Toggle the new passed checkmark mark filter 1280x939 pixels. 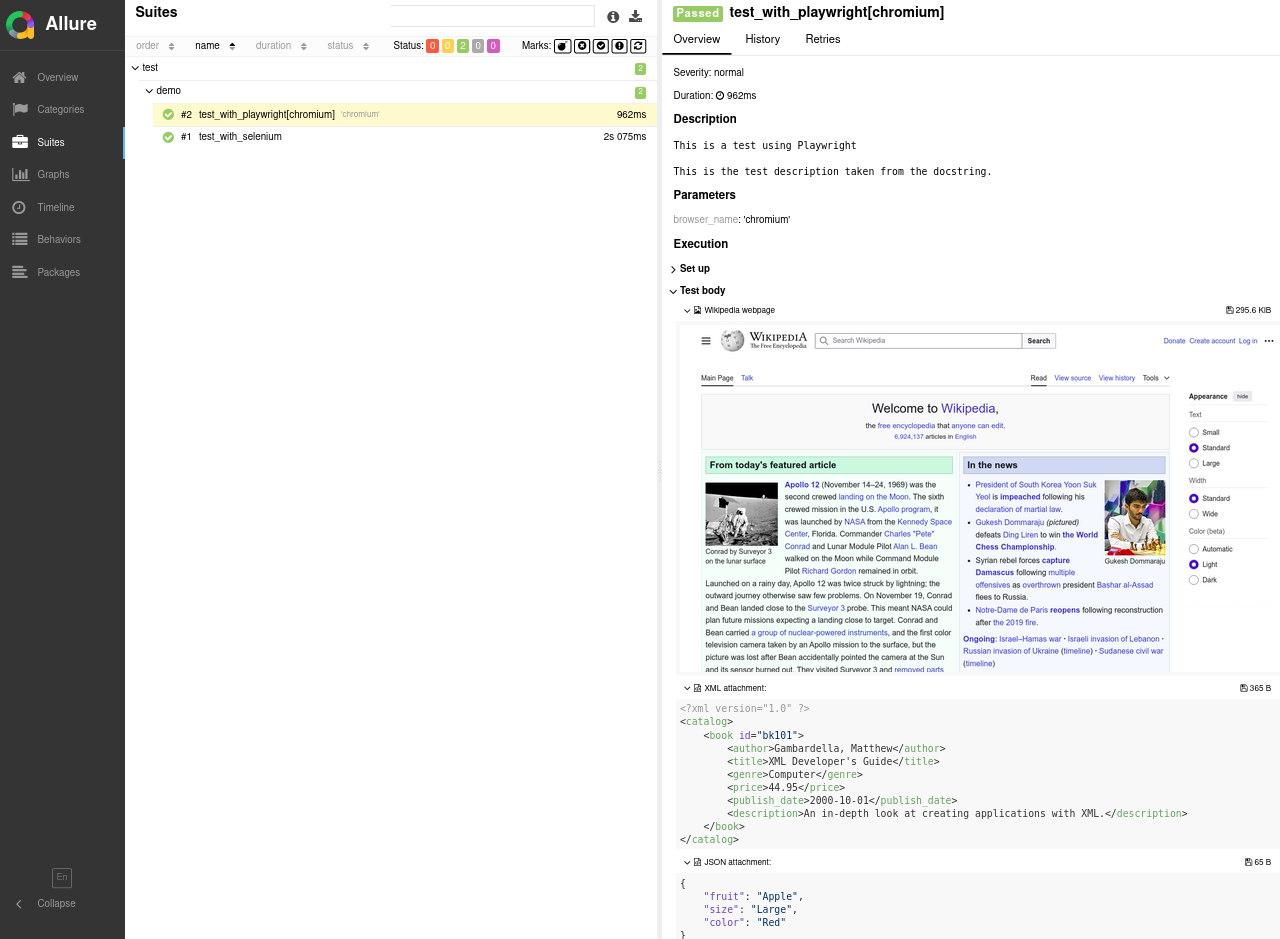[601, 46]
